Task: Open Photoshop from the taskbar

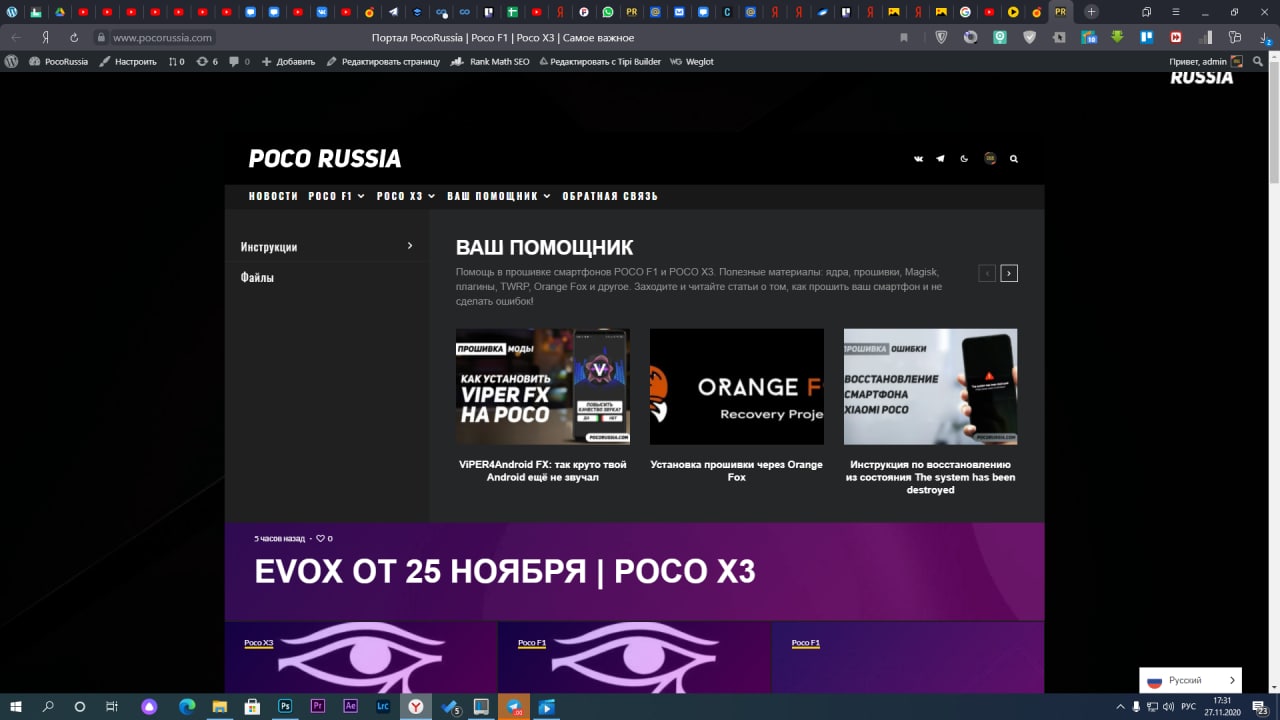Action: pyautogui.click(x=285, y=707)
